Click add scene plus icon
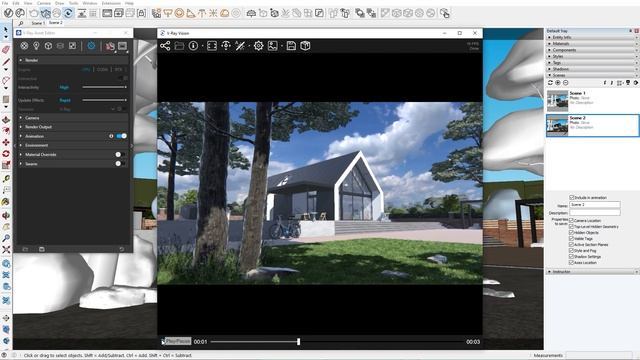 (x=558, y=82)
